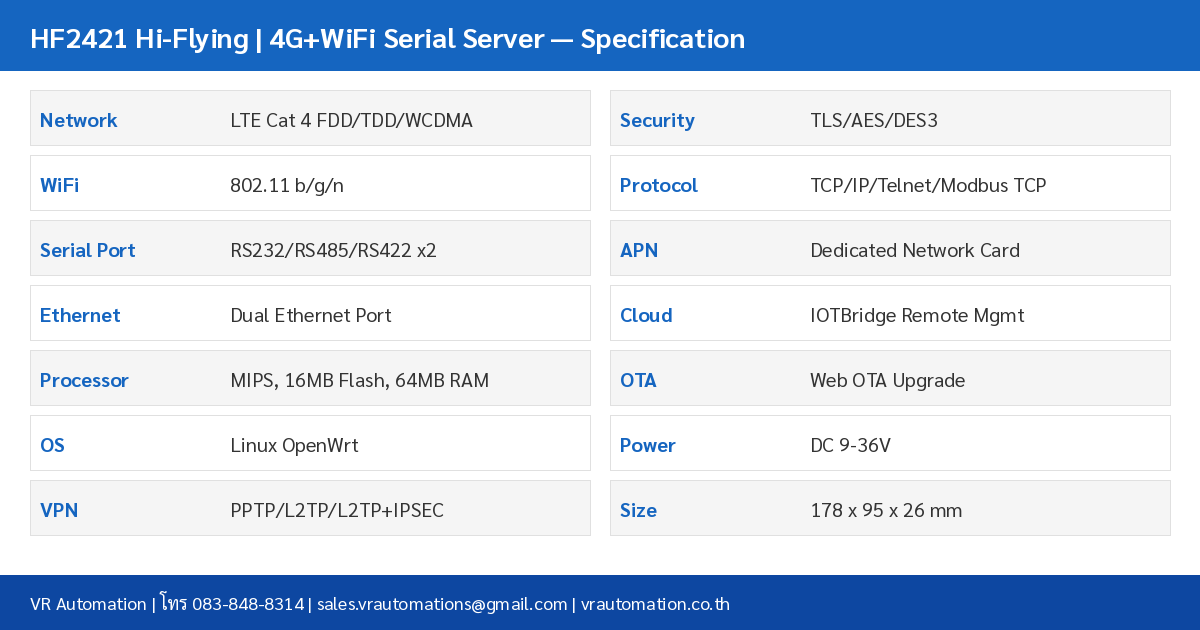Image resolution: width=1200 pixels, height=630 pixels.
Task: Select the OTA value Web OTA Upgrade
Action: pos(888,380)
